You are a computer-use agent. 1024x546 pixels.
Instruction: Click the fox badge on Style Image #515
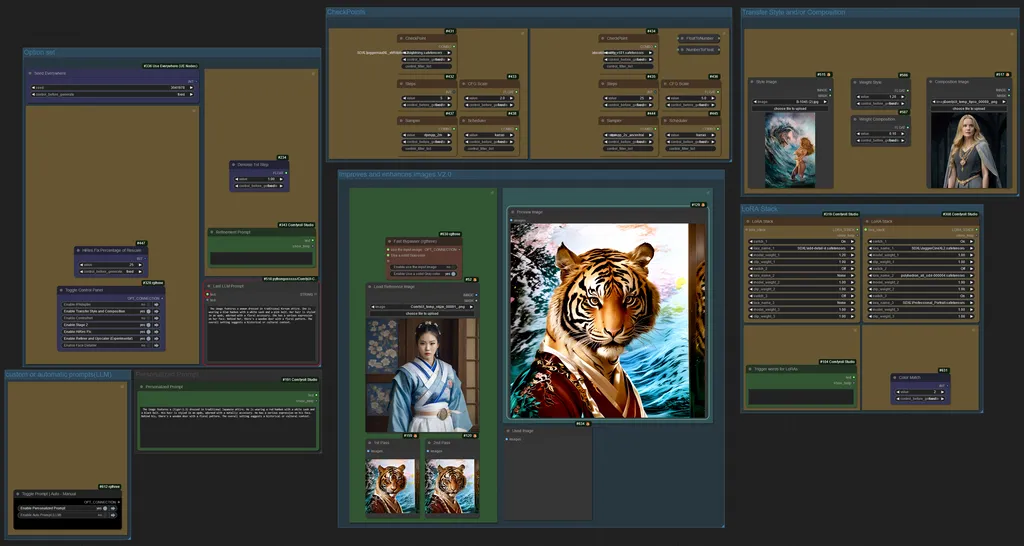[x=829, y=75]
